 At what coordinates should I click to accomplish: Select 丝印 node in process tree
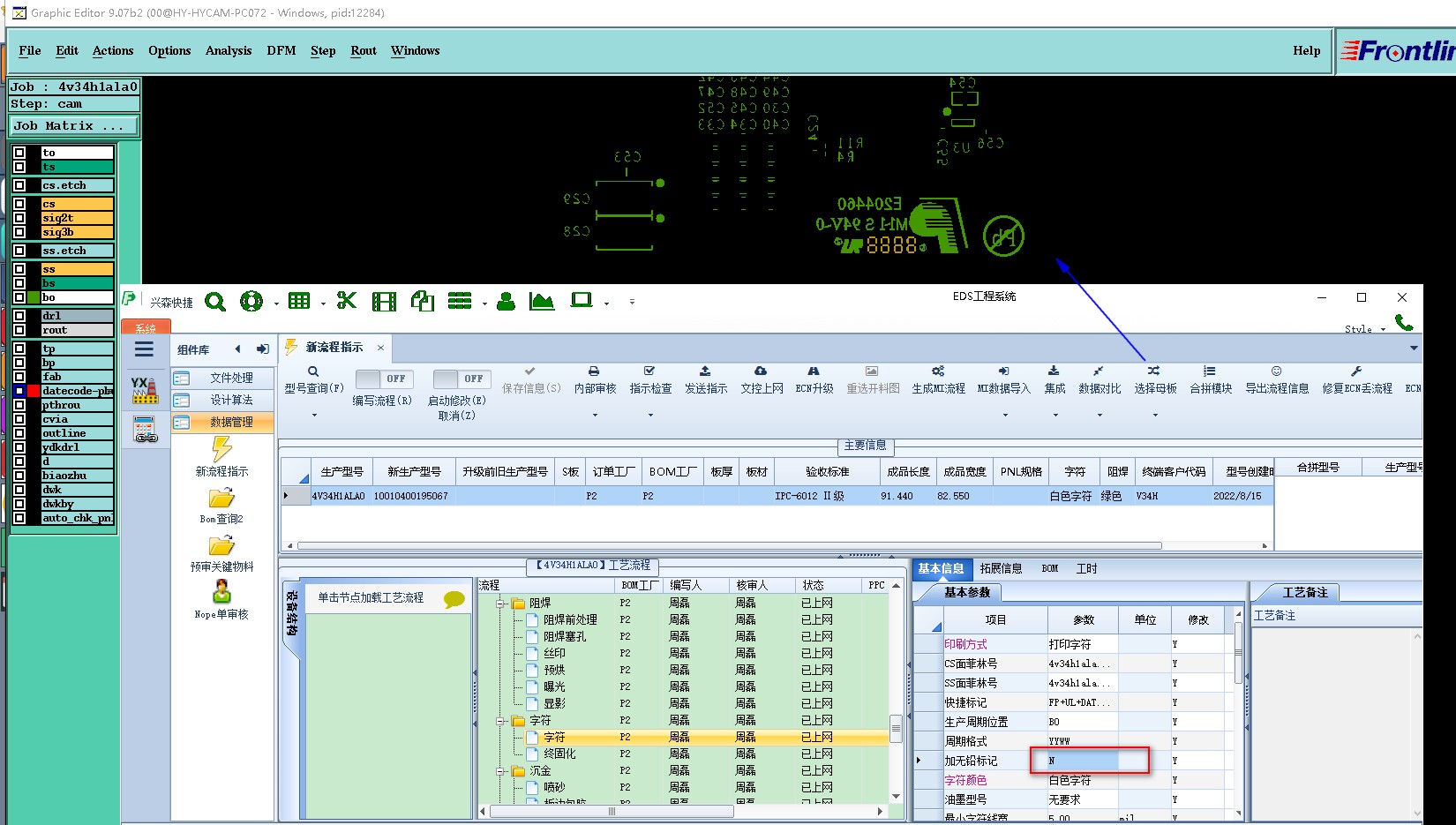click(554, 654)
